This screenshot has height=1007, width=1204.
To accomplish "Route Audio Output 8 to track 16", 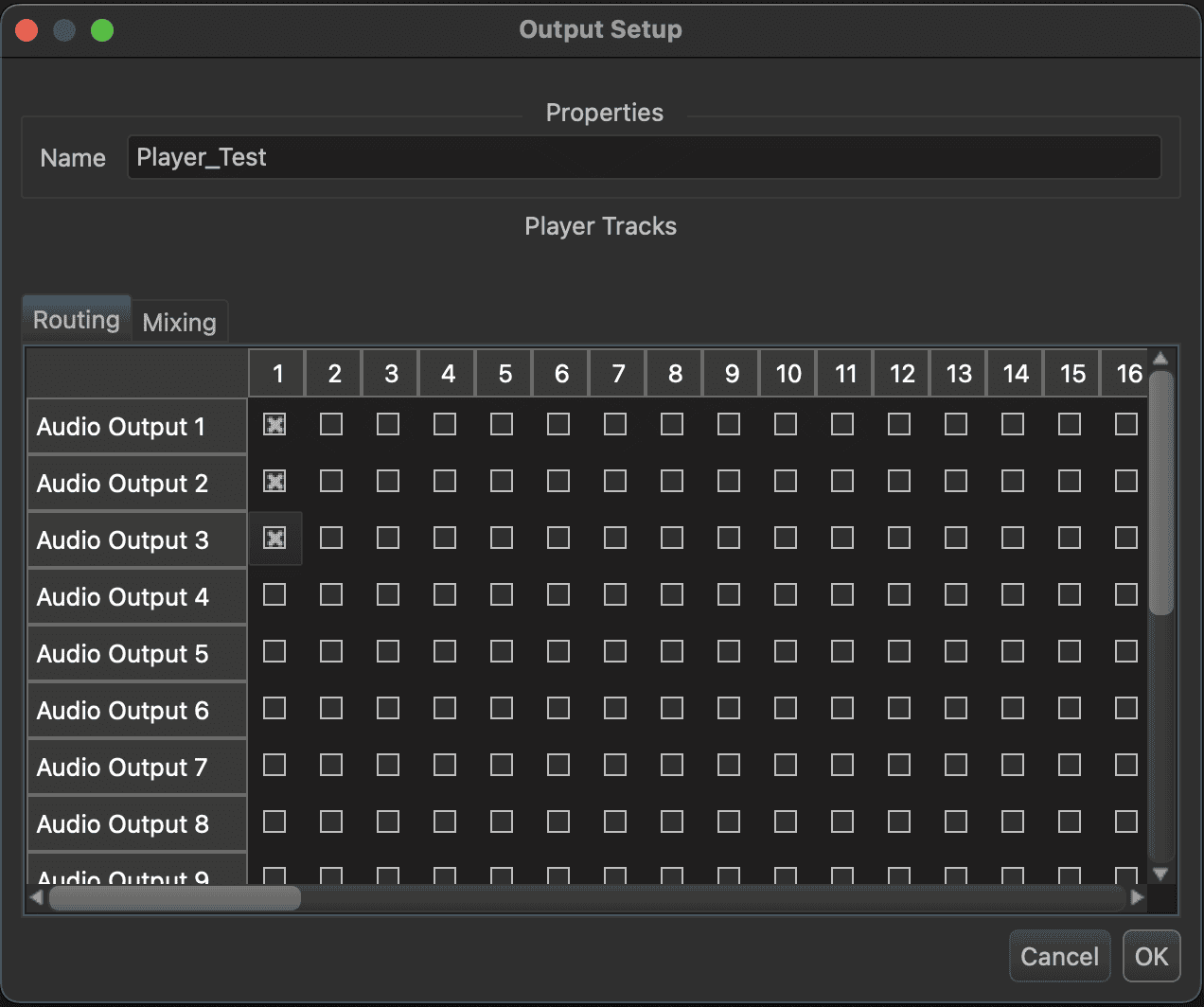I will tap(1126, 822).
